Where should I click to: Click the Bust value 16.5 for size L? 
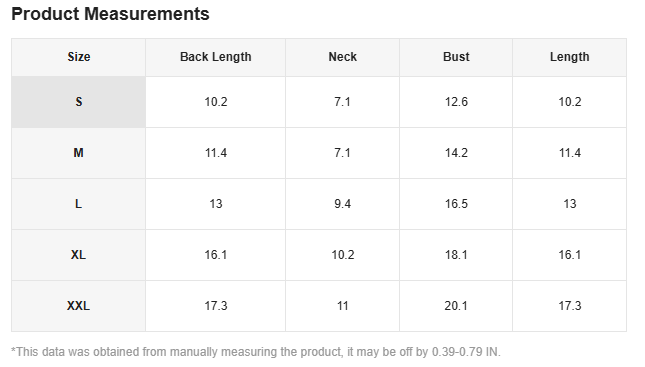456,204
